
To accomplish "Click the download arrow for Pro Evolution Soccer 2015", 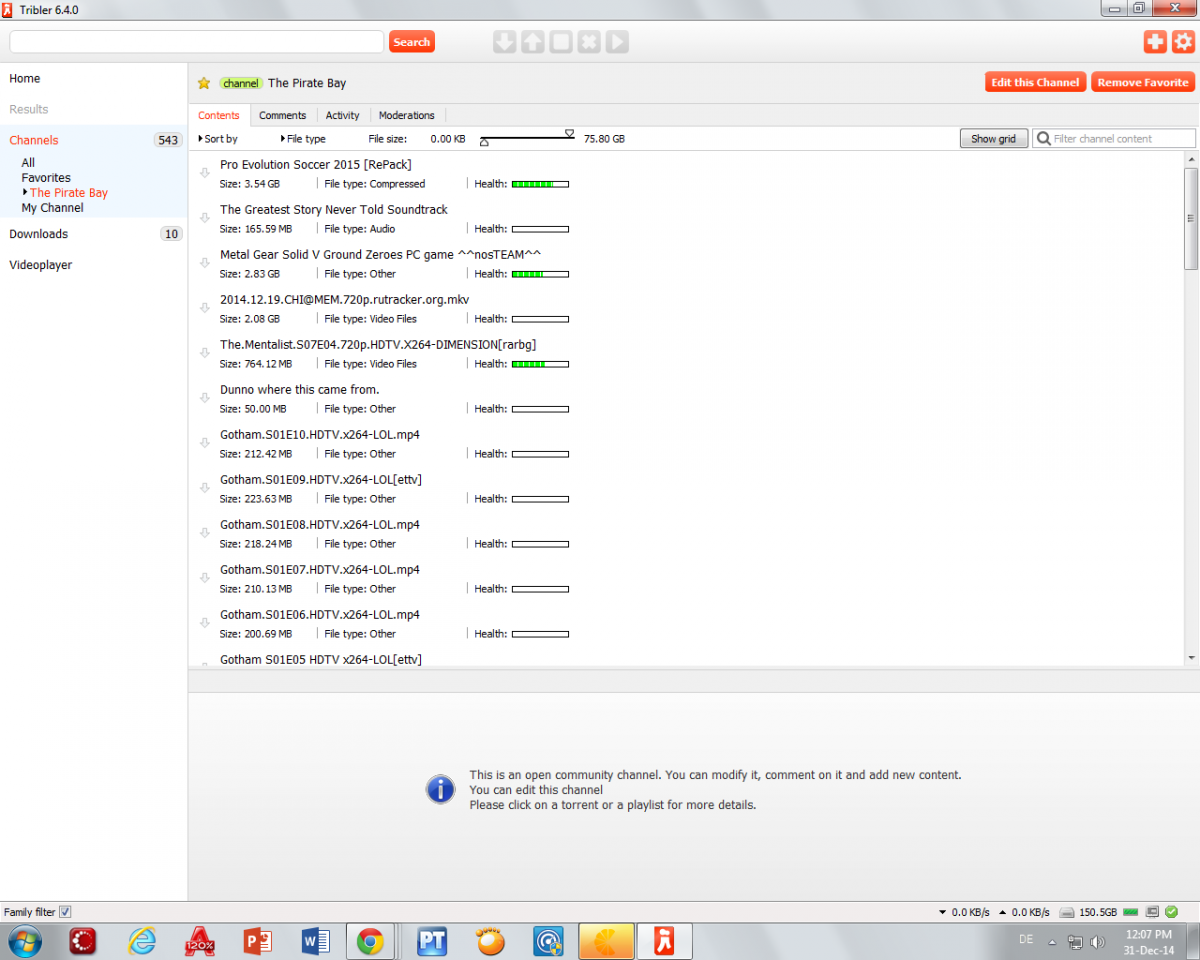I will tap(205, 173).
